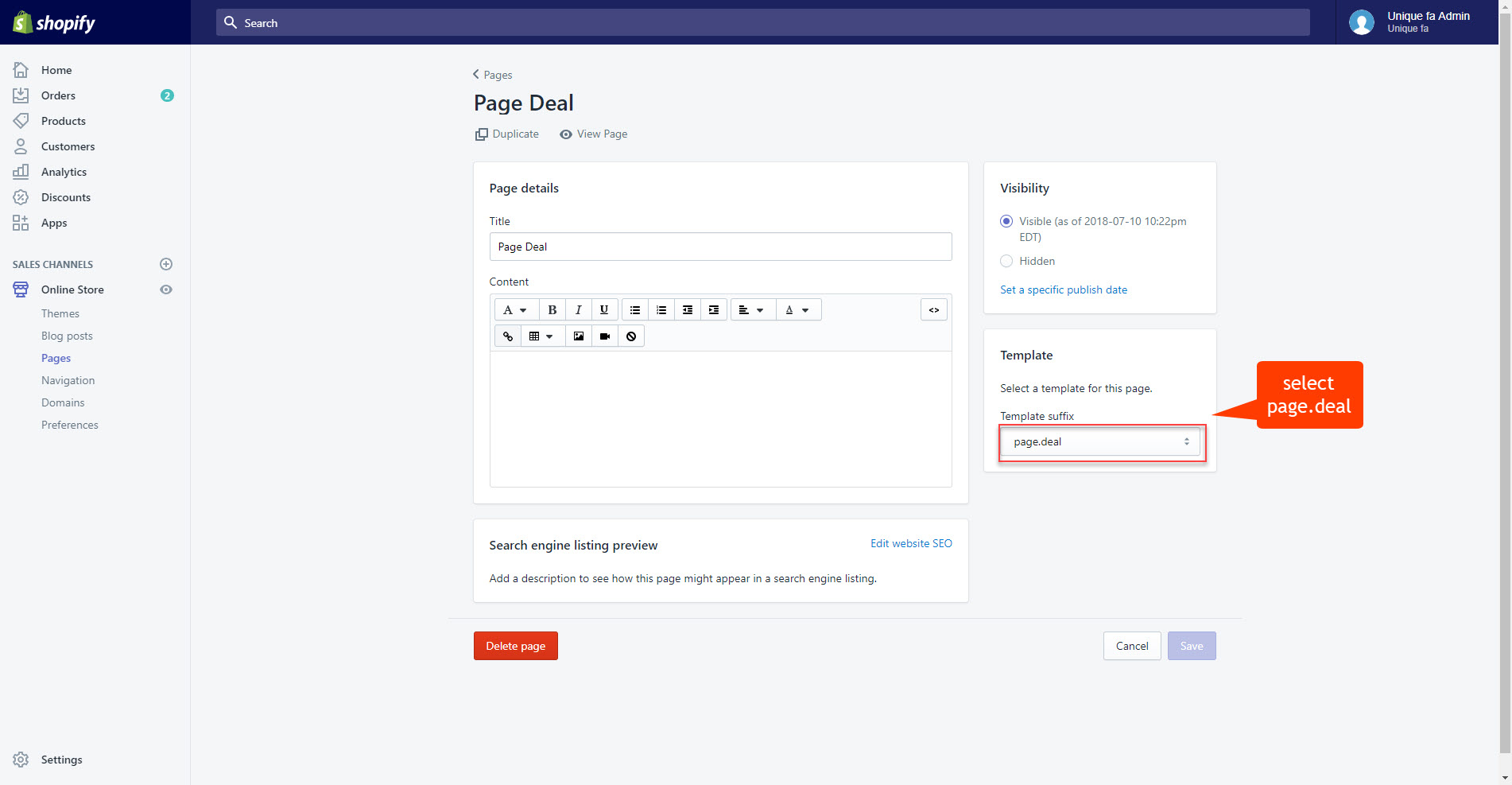Viewport: 1512px width, 785px height.
Task: Click the user account avatar
Action: (x=1362, y=22)
